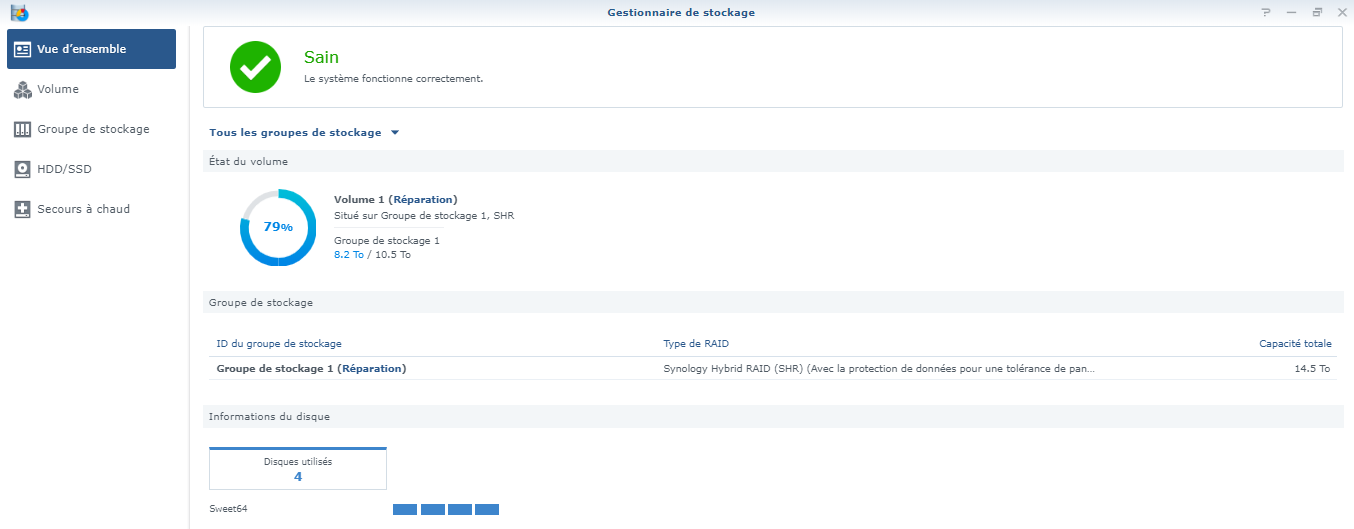Open the Vue d'ensemble section
This screenshot has height=529, width=1354.
tap(91, 49)
